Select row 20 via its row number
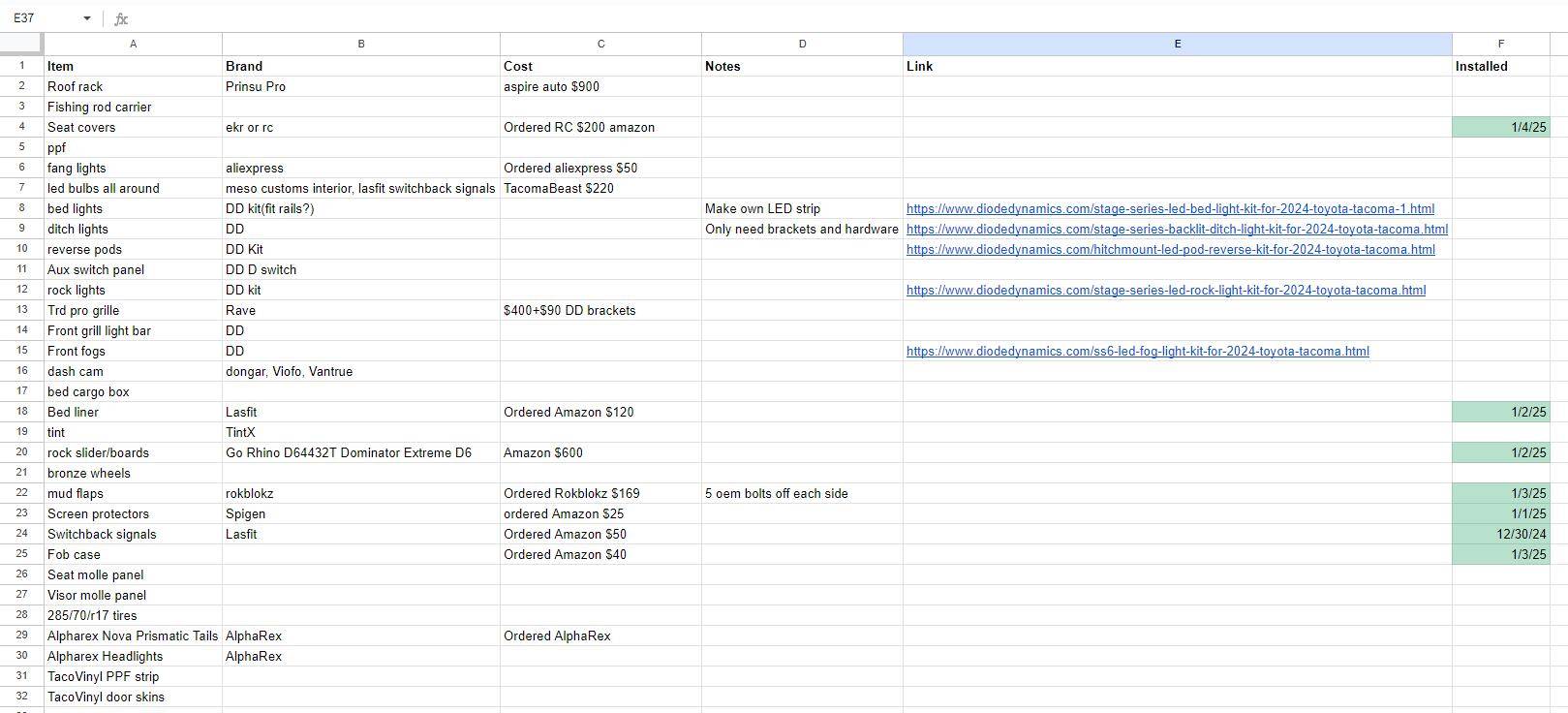The height and width of the screenshot is (713, 1568). [21, 452]
